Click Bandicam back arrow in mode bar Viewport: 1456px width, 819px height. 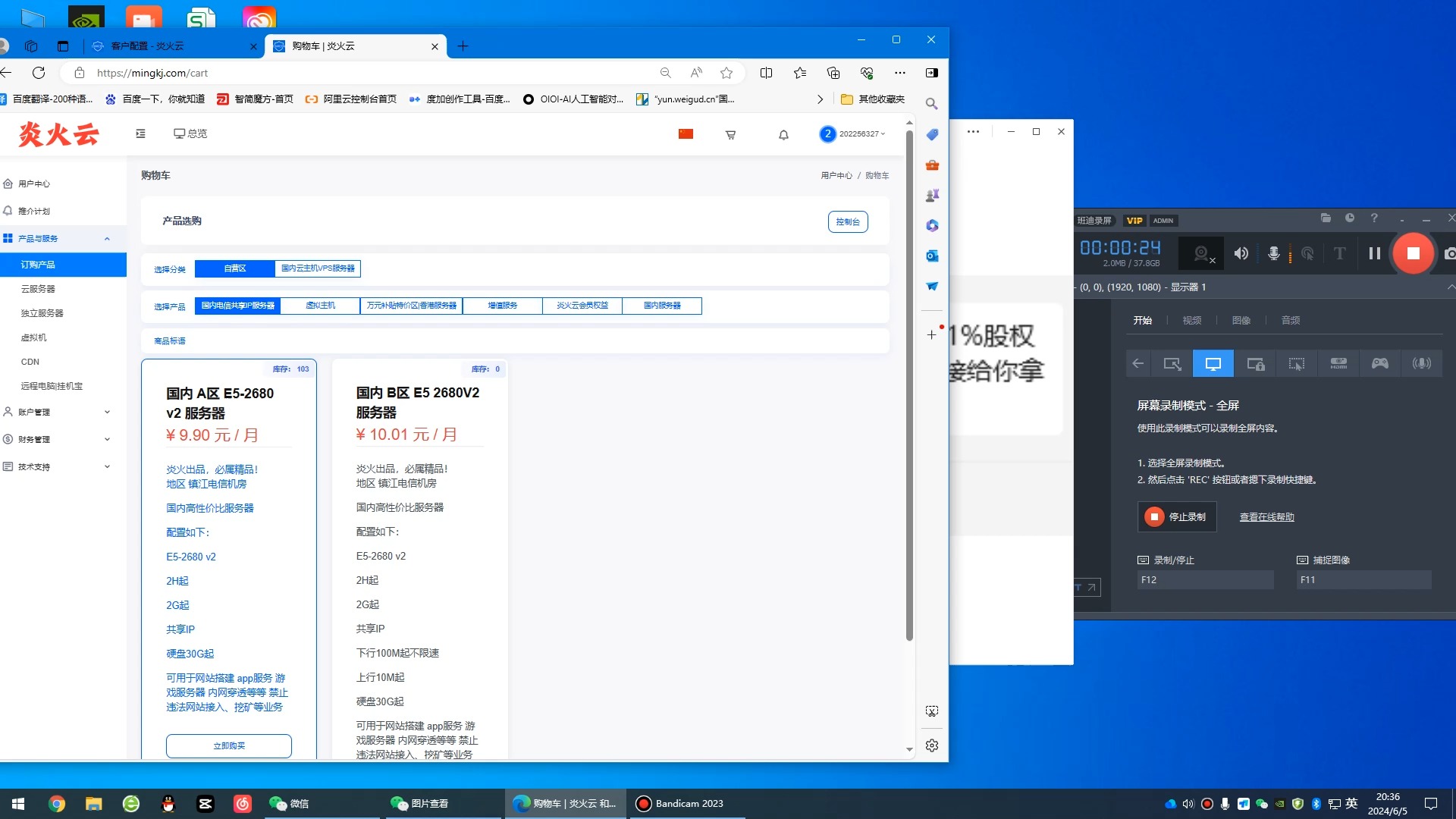pyautogui.click(x=1138, y=364)
